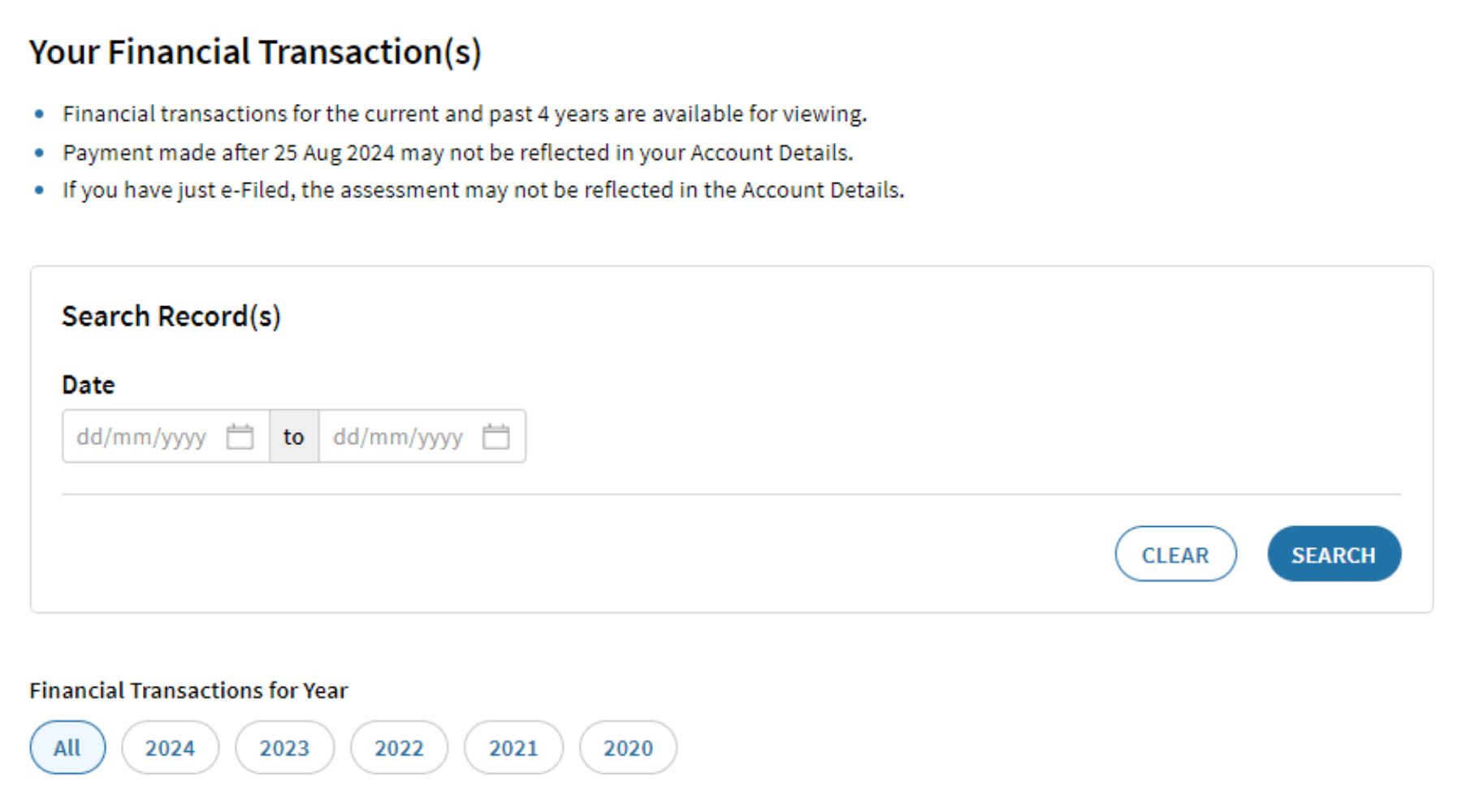Focus the start date input field
The width and height of the screenshot is (1462, 812).
[142, 437]
